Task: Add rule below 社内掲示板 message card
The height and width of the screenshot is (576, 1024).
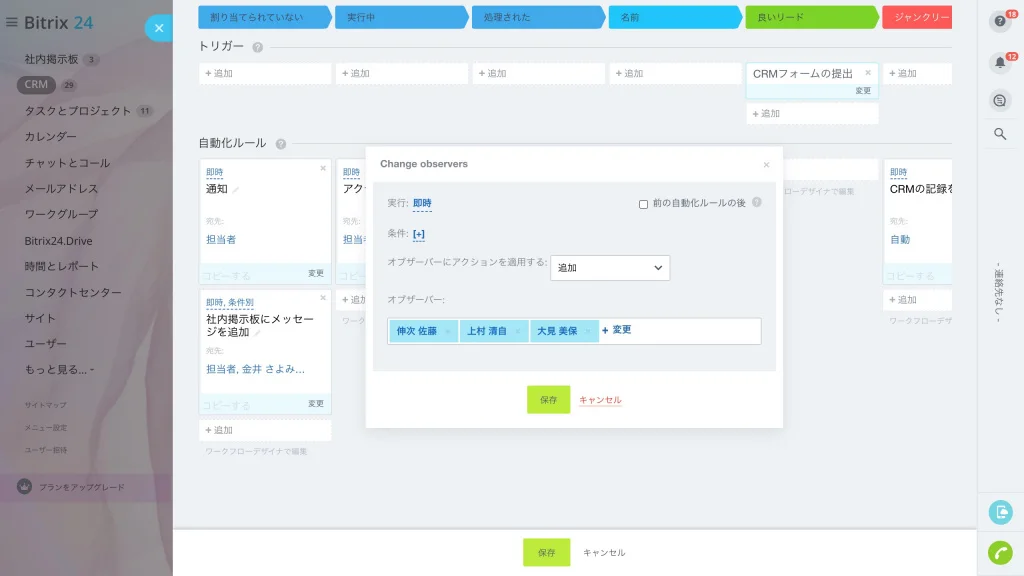Action: (x=264, y=430)
